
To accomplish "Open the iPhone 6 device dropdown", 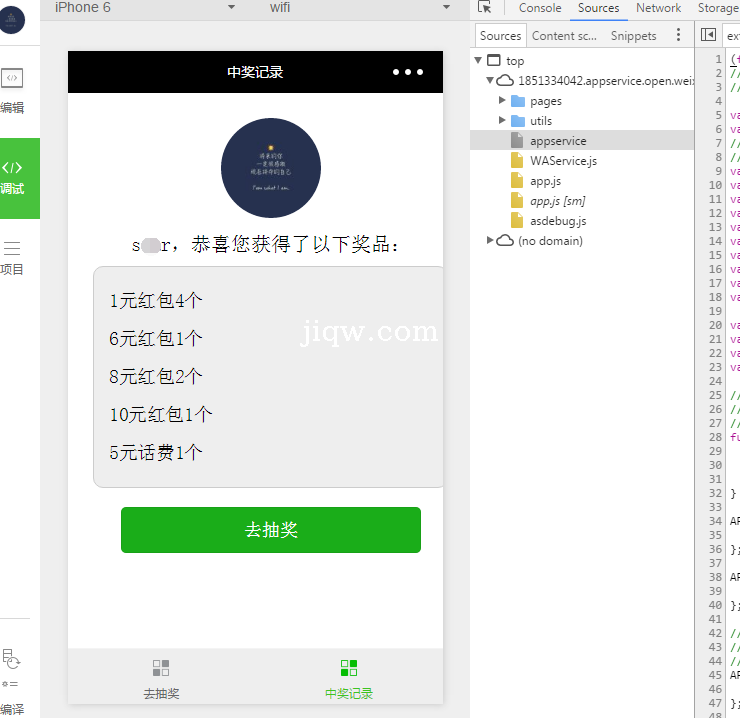I will click(x=231, y=8).
